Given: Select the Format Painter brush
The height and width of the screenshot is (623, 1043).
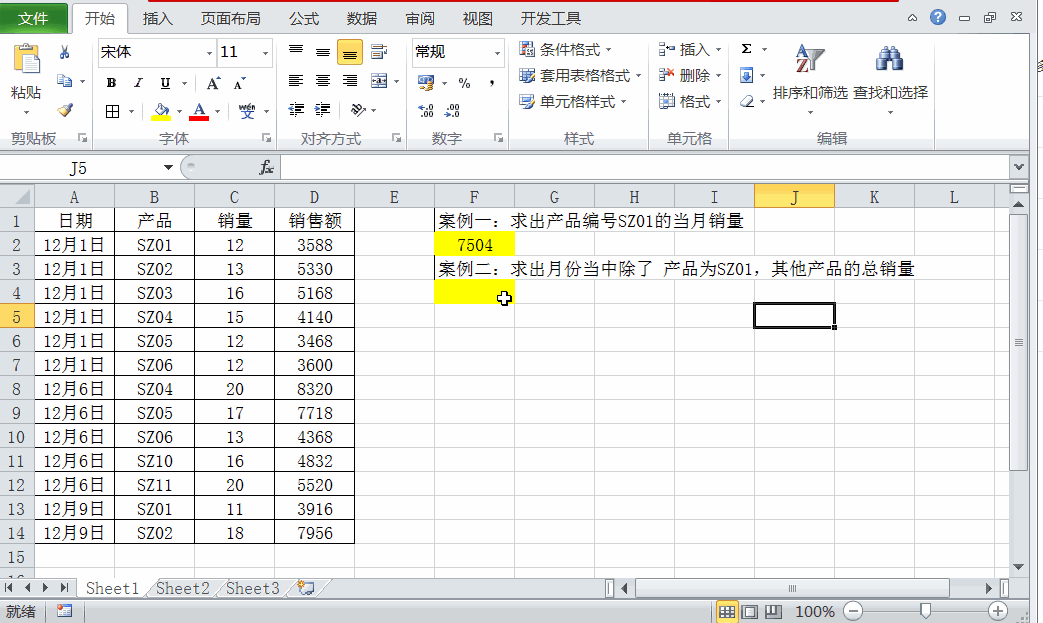Looking at the screenshot, I should [65, 110].
